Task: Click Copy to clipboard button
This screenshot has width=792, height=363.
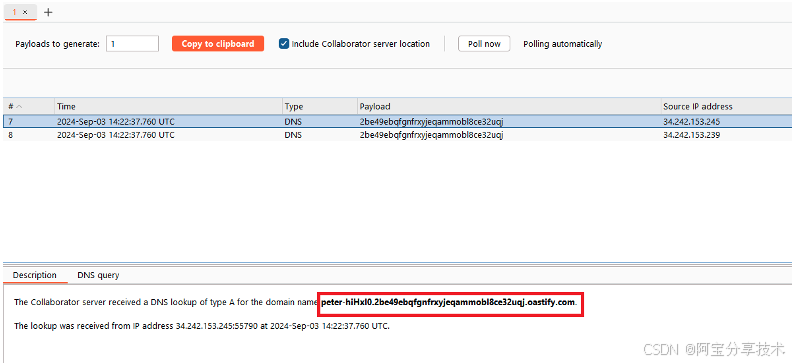Action: 218,44
